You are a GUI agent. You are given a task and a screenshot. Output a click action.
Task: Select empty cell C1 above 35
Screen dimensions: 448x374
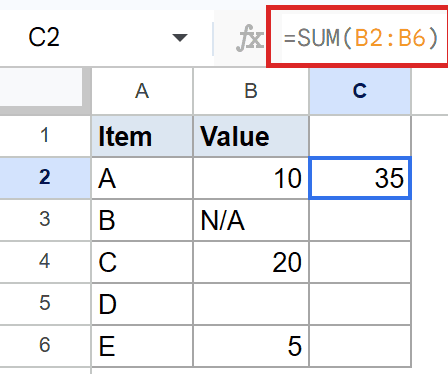pyautogui.click(x=360, y=136)
